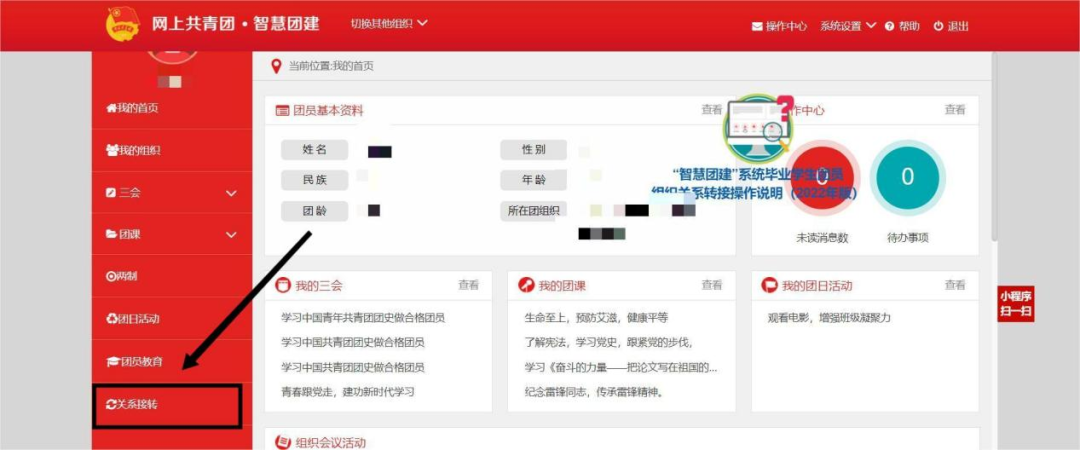
Task: Click the edit icon beside 三会
Action: tap(110, 193)
